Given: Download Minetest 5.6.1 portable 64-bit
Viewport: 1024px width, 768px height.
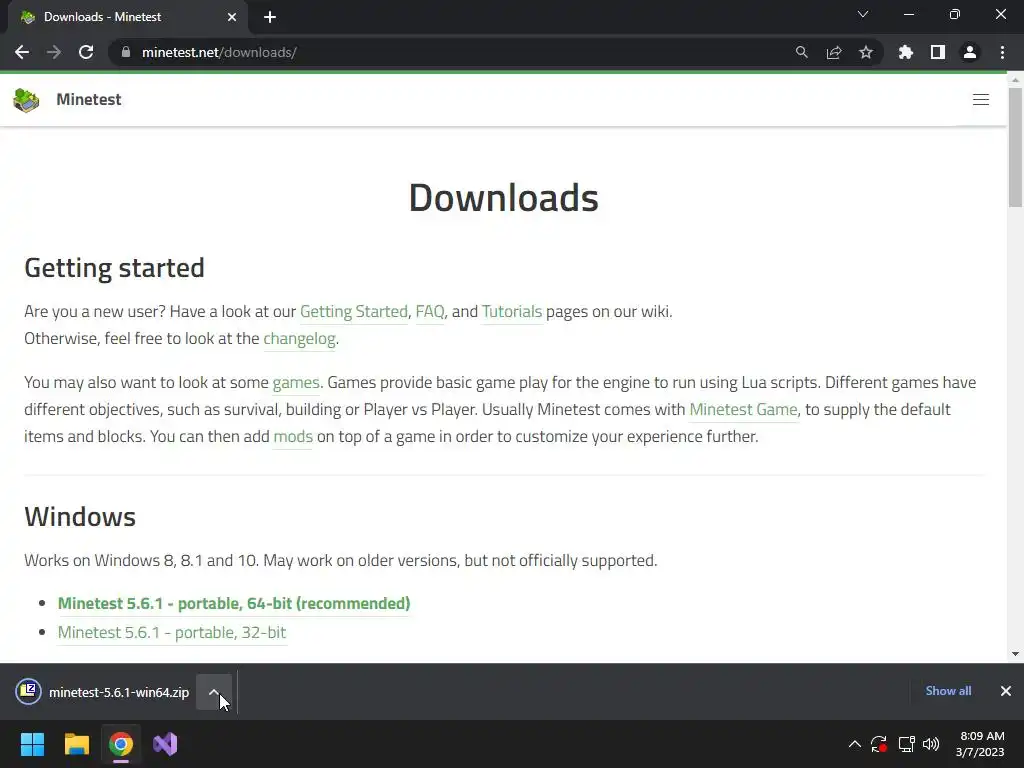Looking at the screenshot, I should coord(234,603).
